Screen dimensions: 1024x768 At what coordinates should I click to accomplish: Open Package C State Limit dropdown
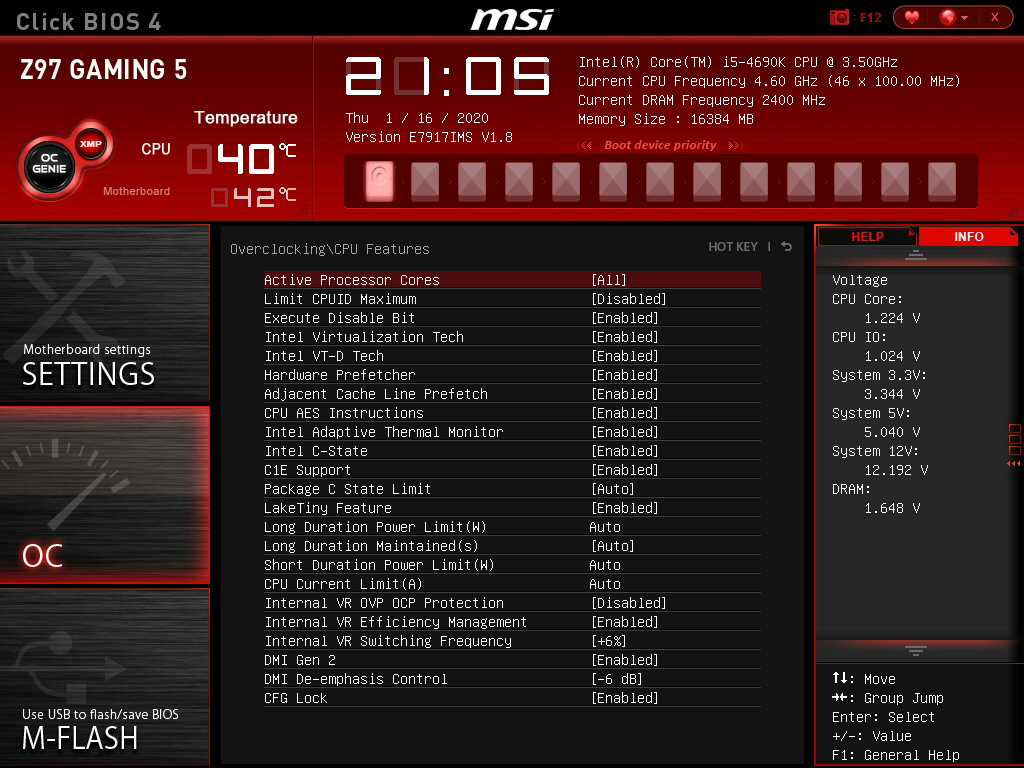(512, 489)
